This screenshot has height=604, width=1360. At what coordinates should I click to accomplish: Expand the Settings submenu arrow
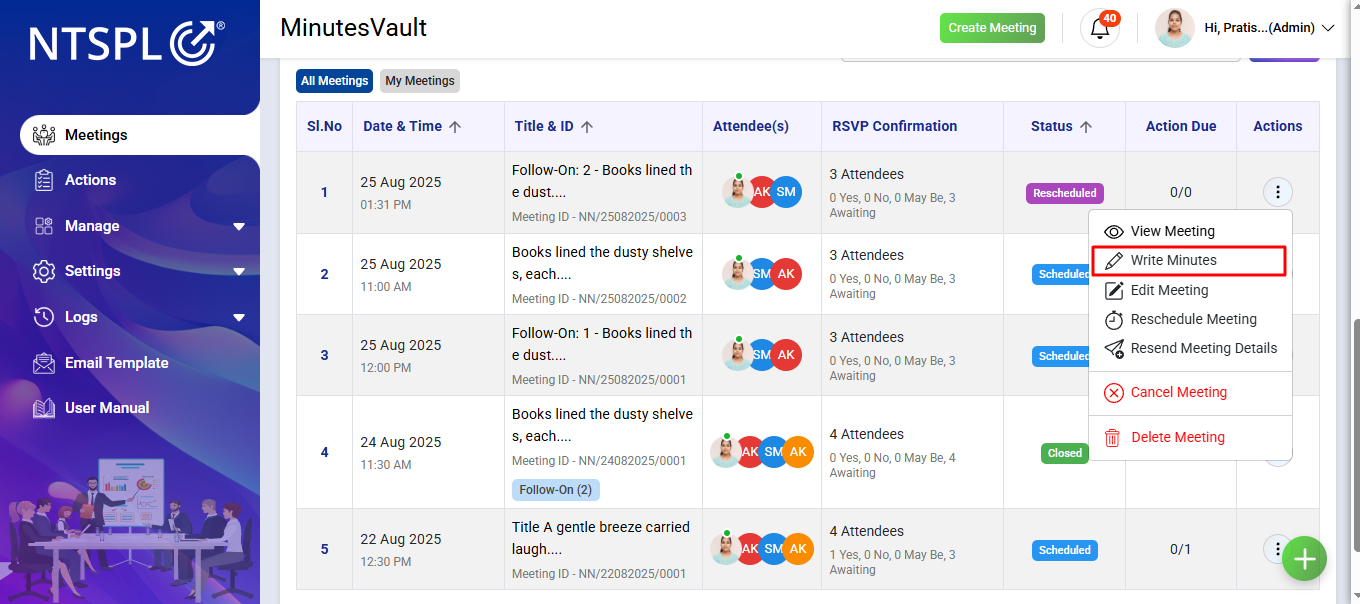click(x=239, y=272)
